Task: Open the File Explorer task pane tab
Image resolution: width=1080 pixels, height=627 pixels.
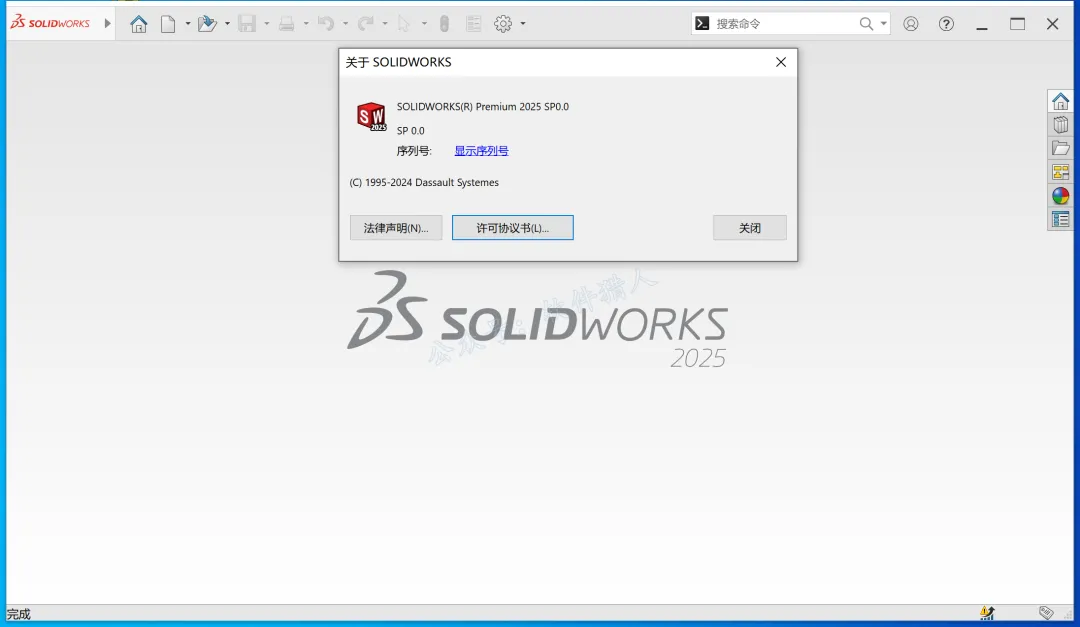Action: coord(1060,148)
